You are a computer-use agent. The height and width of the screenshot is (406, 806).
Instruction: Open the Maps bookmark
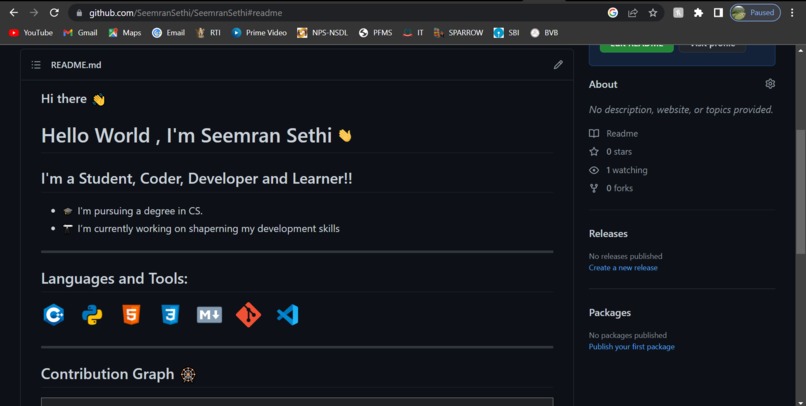coord(124,32)
